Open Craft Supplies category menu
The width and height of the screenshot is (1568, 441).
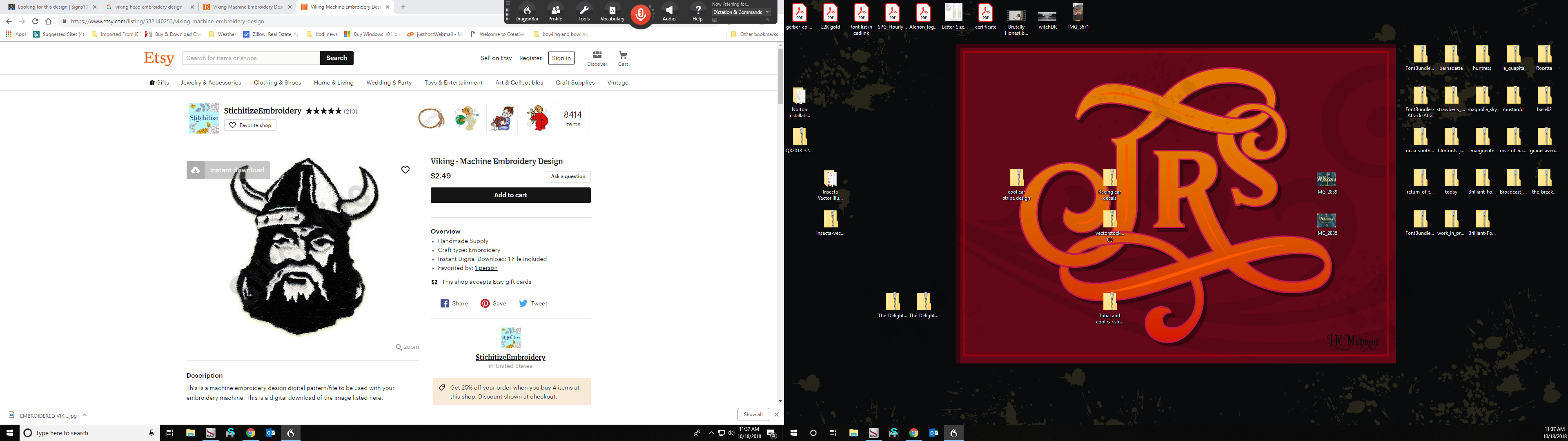pos(575,83)
